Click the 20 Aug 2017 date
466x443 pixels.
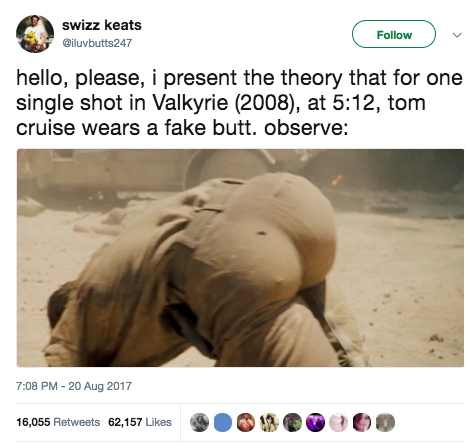click(x=100, y=386)
